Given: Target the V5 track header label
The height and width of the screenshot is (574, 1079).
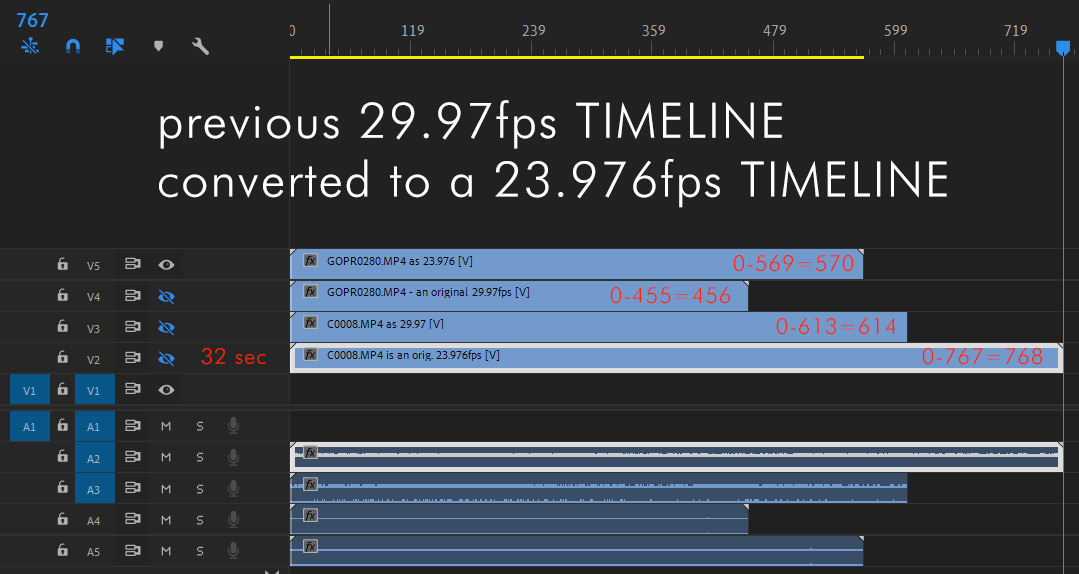Looking at the screenshot, I should click(x=94, y=265).
